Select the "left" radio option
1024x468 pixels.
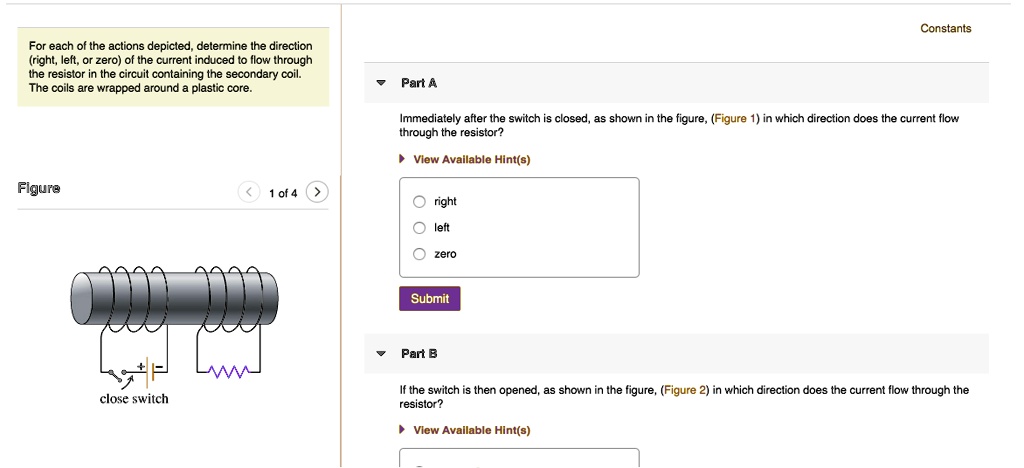tap(420, 227)
